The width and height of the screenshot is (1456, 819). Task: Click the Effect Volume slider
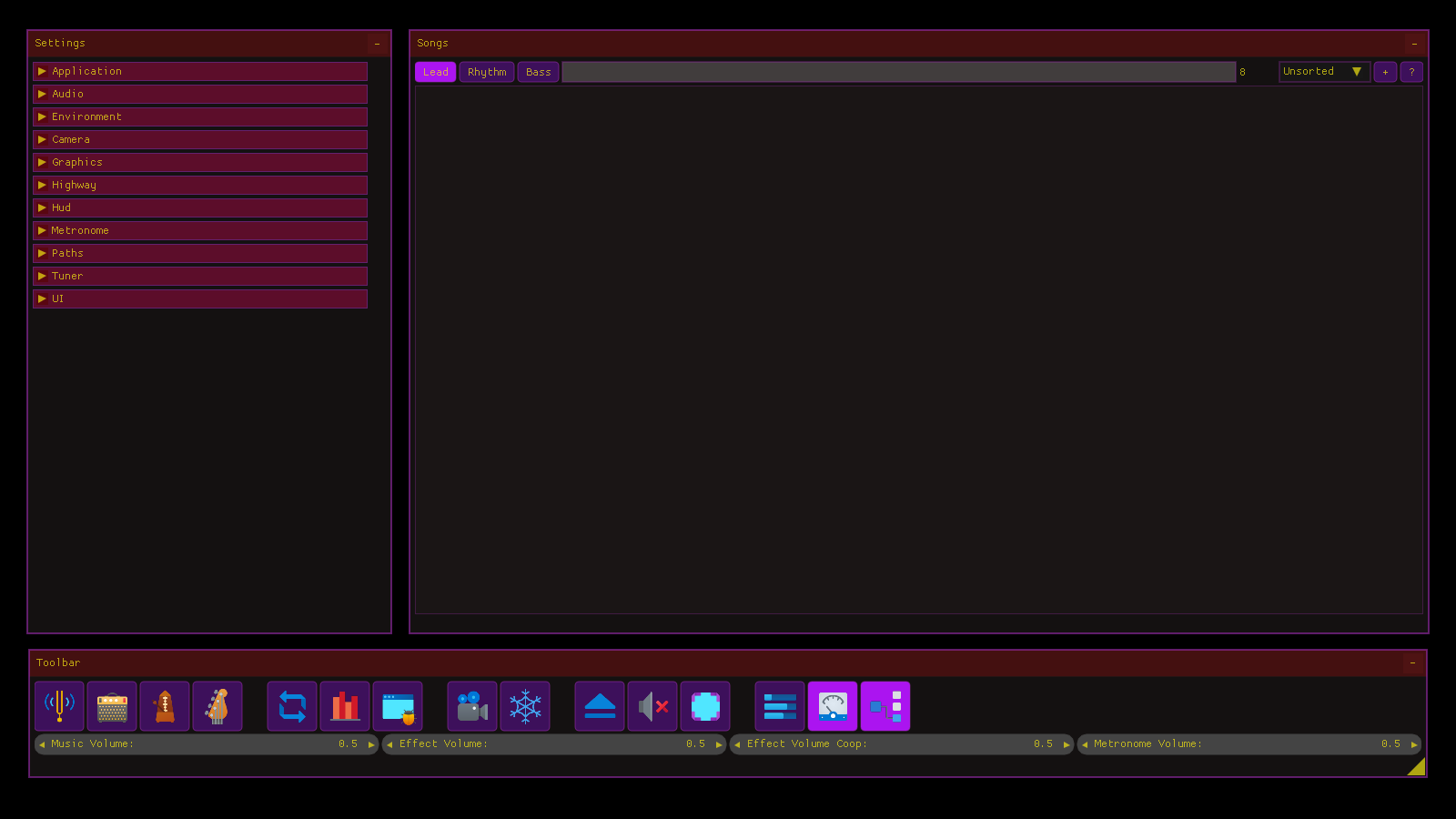(x=554, y=744)
